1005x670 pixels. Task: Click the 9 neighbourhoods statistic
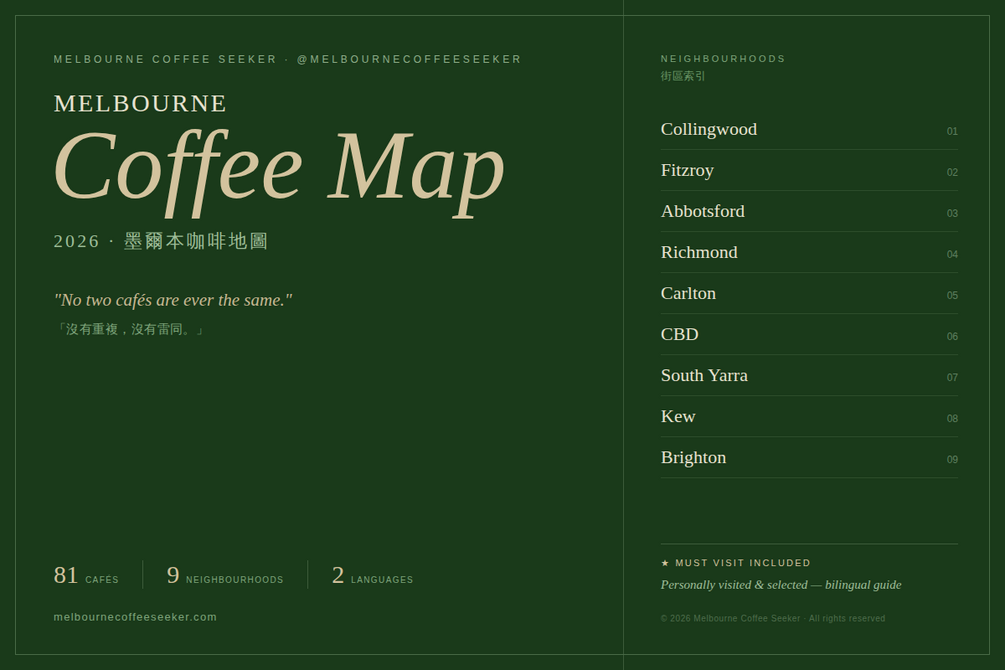pyautogui.click(x=225, y=575)
